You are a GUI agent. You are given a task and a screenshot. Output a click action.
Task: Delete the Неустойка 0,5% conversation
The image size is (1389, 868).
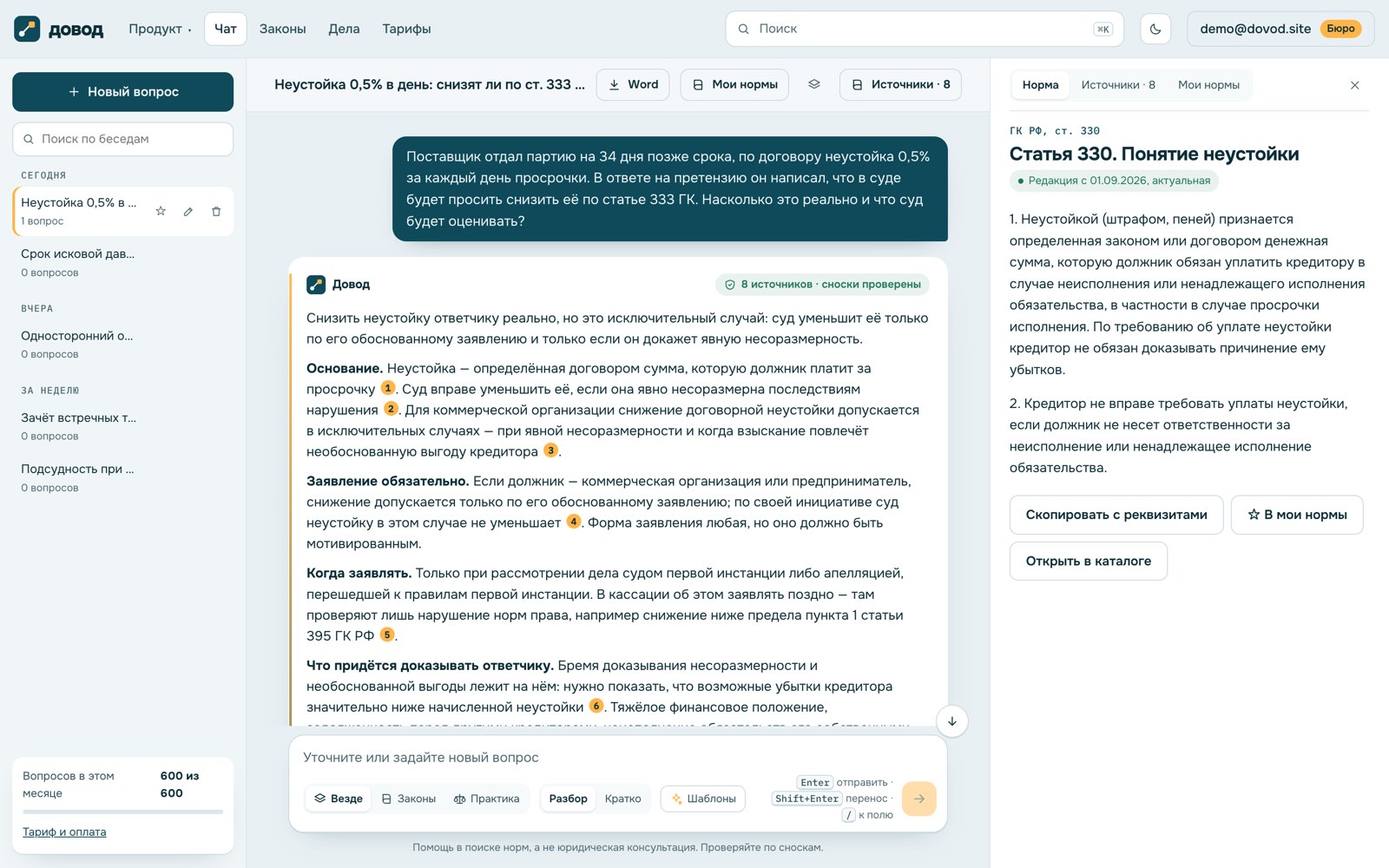click(216, 211)
